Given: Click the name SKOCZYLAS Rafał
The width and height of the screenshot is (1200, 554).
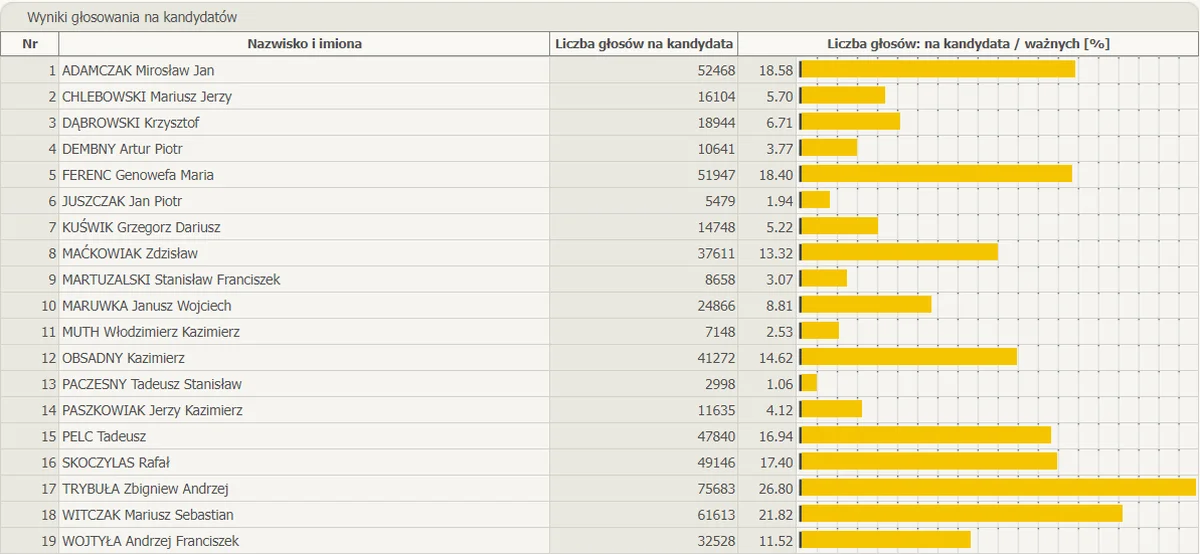Looking at the screenshot, I should [116, 463].
